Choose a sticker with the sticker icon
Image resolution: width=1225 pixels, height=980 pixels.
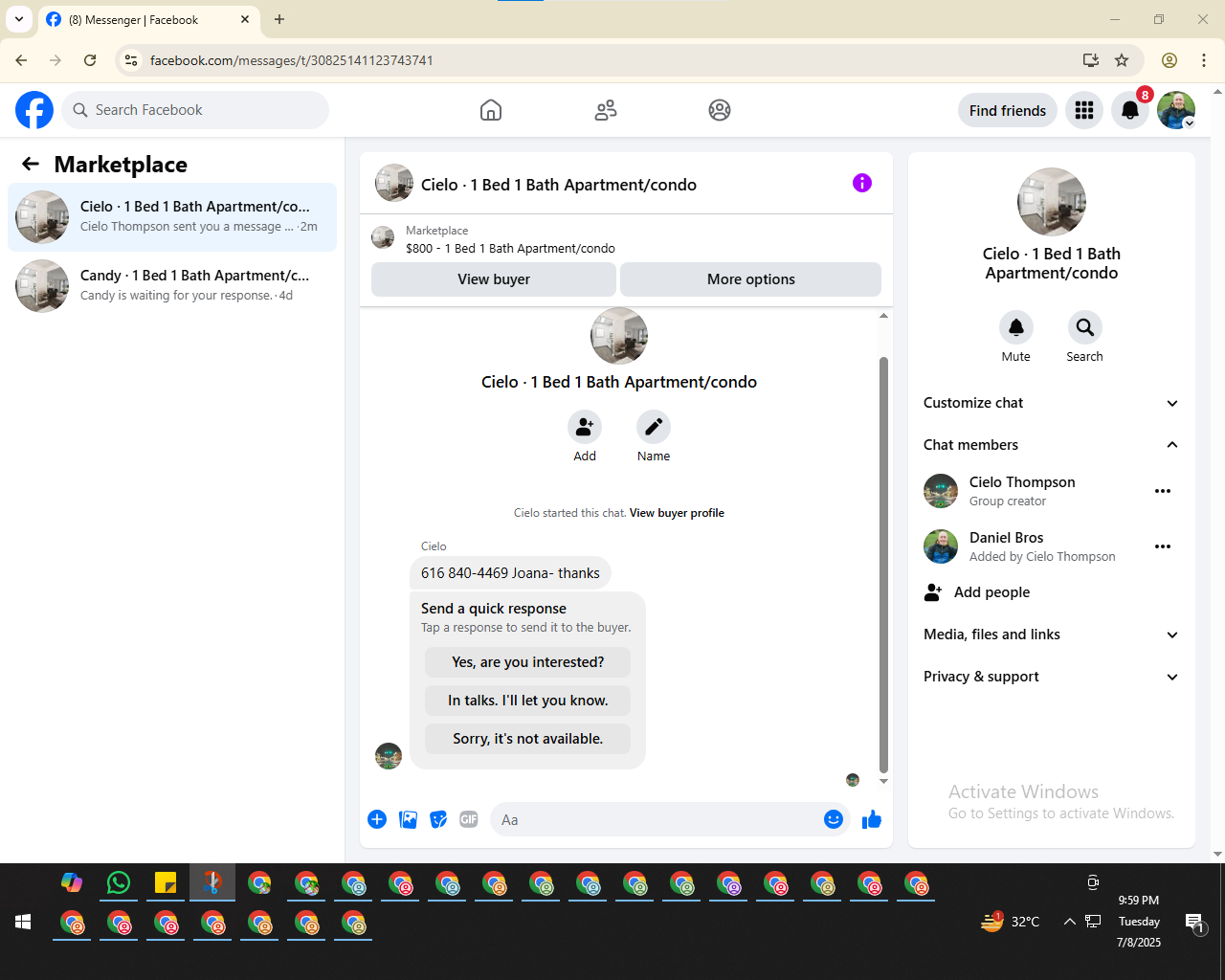[x=438, y=819]
